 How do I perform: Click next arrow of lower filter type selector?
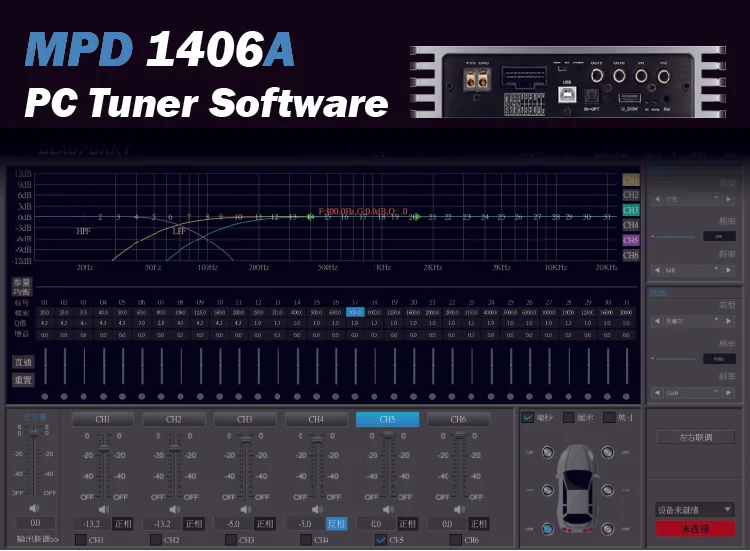click(x=728, y=321)
